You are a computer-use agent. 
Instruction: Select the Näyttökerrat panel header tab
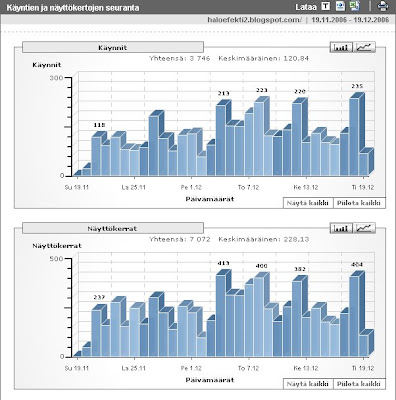[x=113, y=228]
